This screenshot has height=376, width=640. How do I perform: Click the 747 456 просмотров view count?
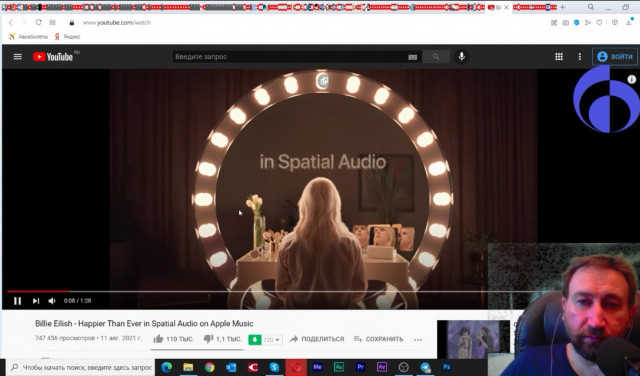pyautogui.click(x=64, y=338)
